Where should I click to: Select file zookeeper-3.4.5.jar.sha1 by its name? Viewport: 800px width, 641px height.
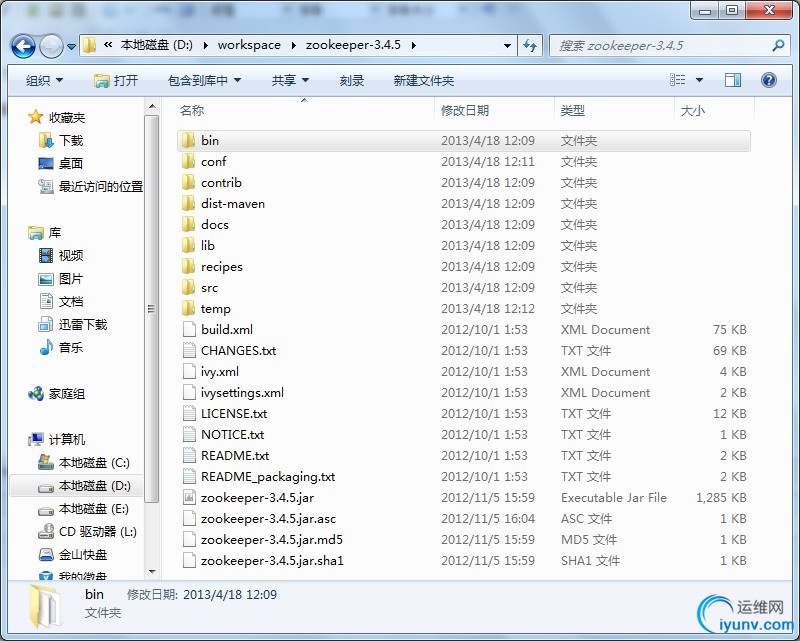(x=272, y=560)
